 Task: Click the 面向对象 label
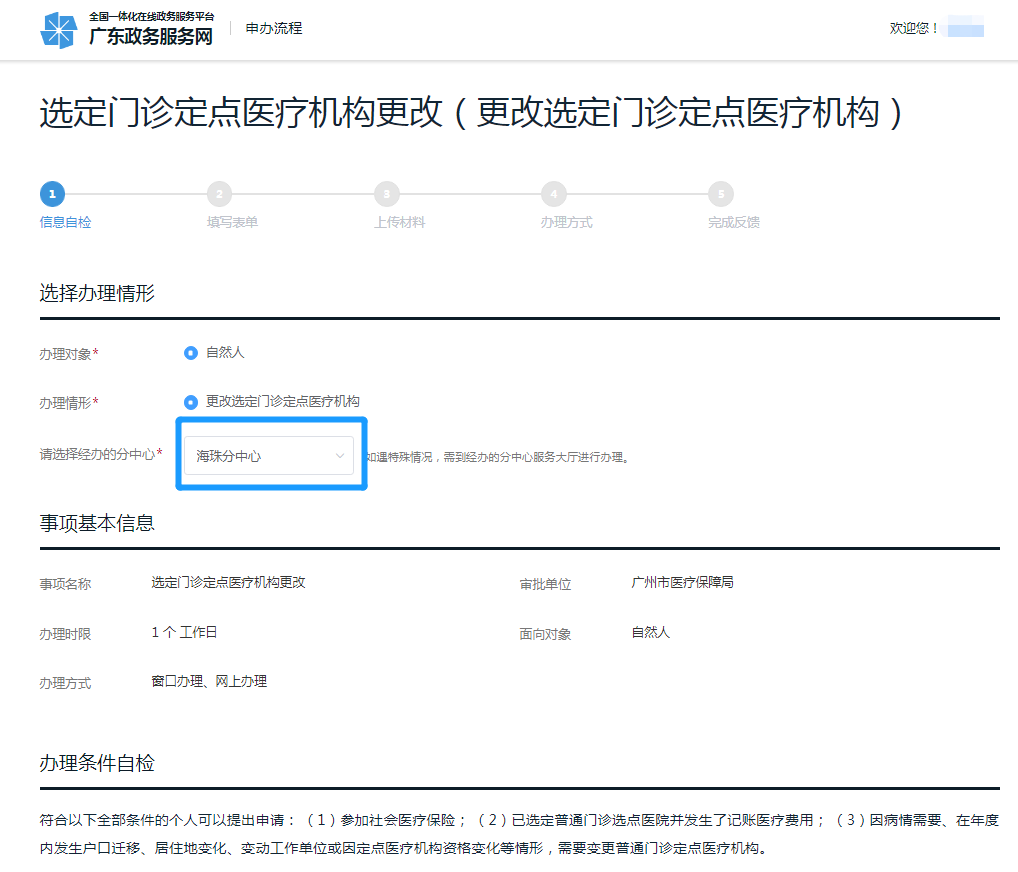point(545,634)
